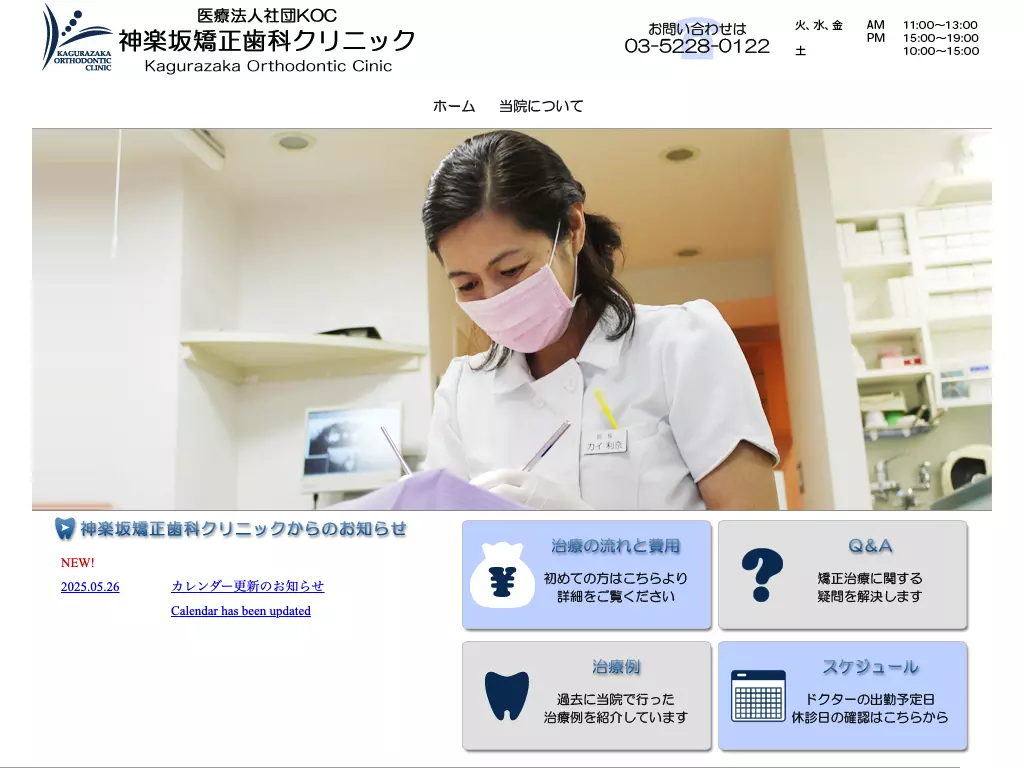Click 疑問を解決します text
The height and width of the screenshot is (768, 1024).
pos(870,596)
